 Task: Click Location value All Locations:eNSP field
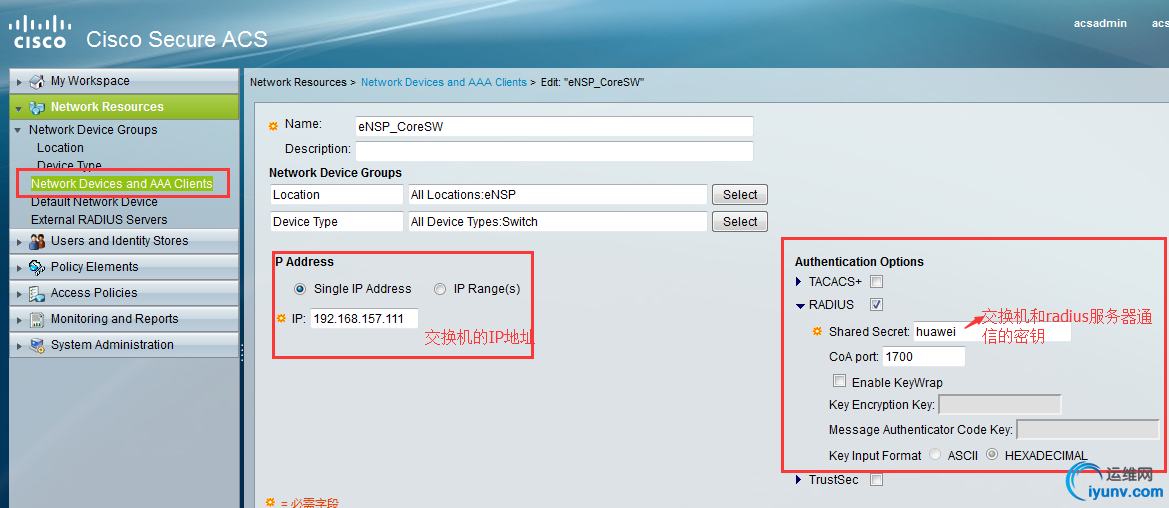click(x=558, y=195)
